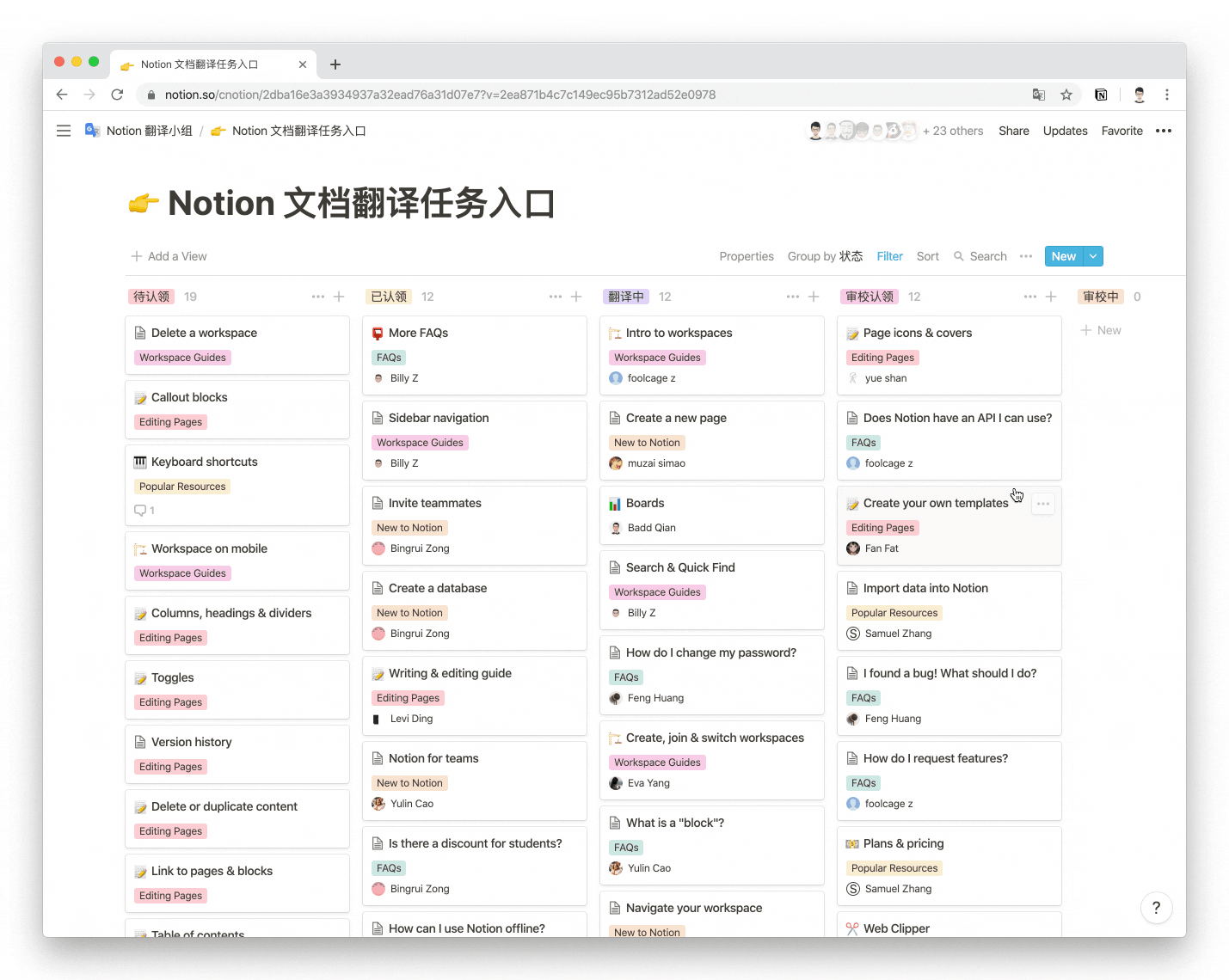The height and width of the screenshot is (980, 1229).
Task: Open Callout blocks card
Action: point(237,409)
